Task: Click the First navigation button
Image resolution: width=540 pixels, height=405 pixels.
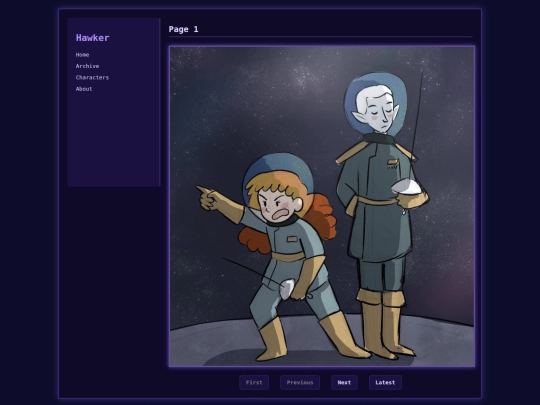Action: click(254, 383)
